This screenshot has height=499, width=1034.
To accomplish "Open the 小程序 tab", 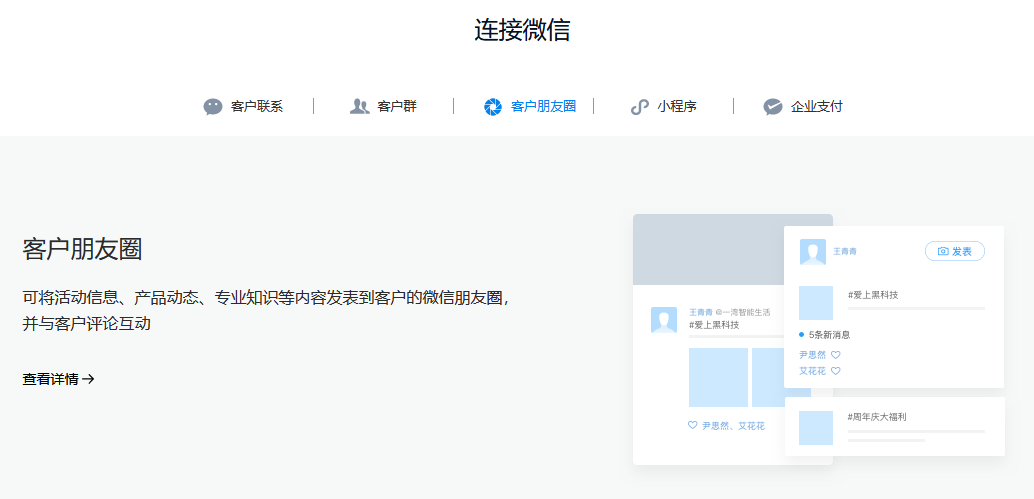I will (x=663, y=106).
